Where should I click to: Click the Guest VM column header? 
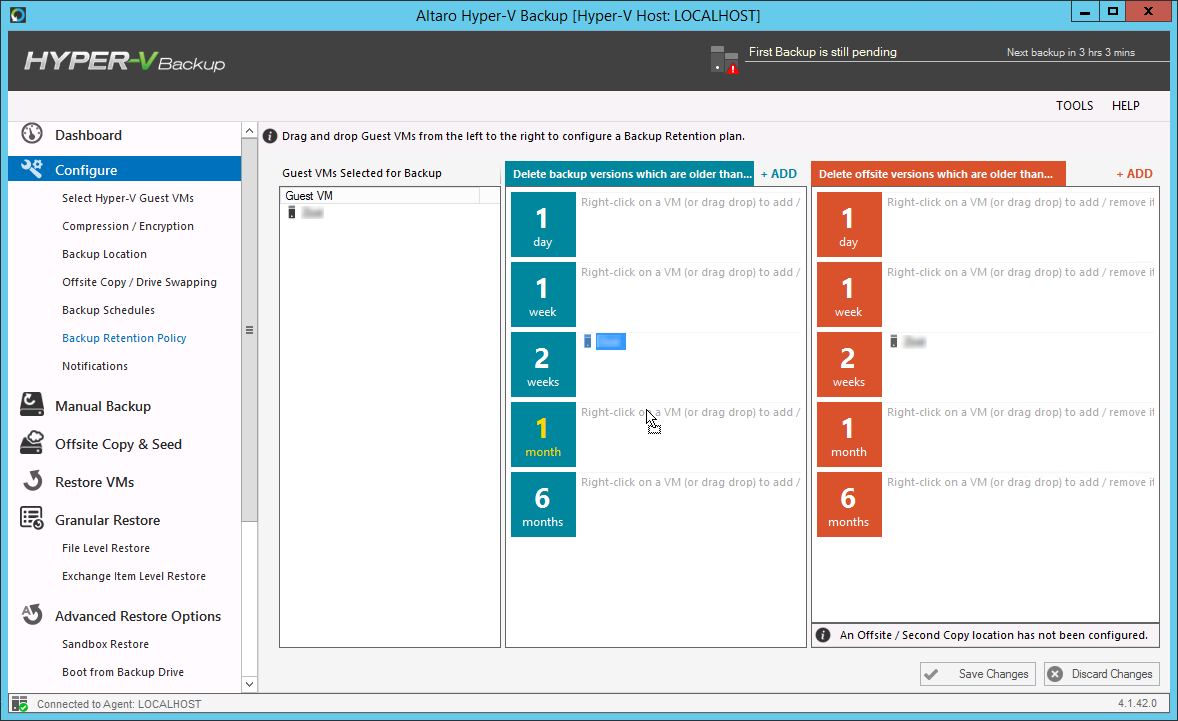(380, 196)
